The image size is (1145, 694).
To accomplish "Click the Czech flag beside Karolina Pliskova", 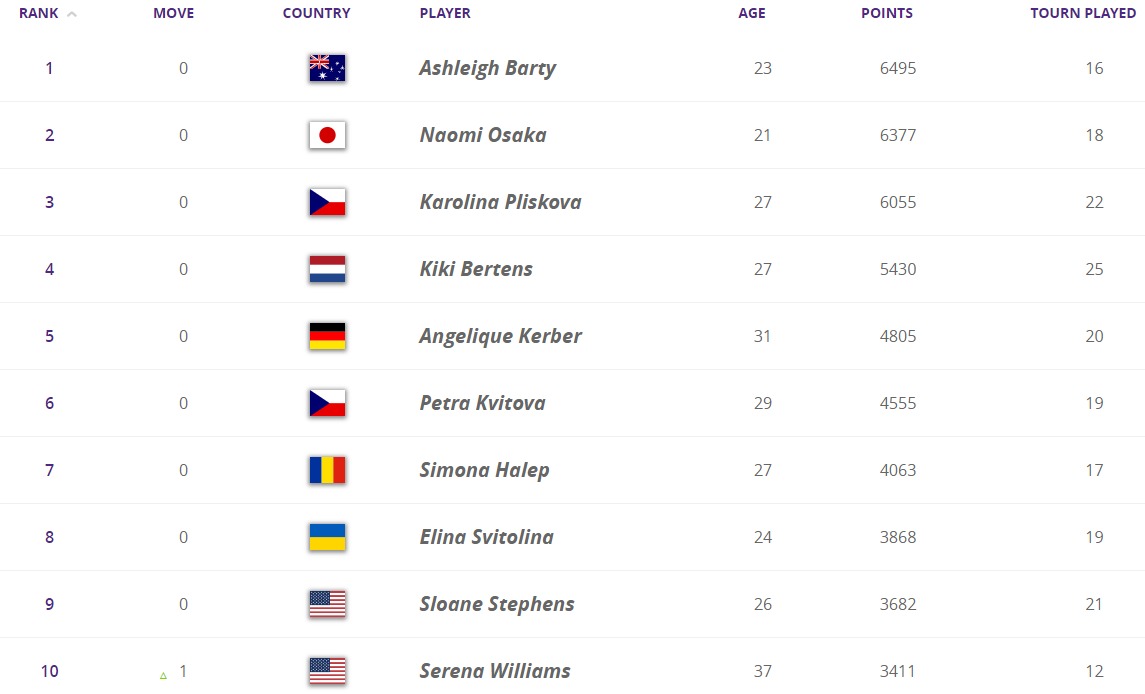I will coord(327,202).
